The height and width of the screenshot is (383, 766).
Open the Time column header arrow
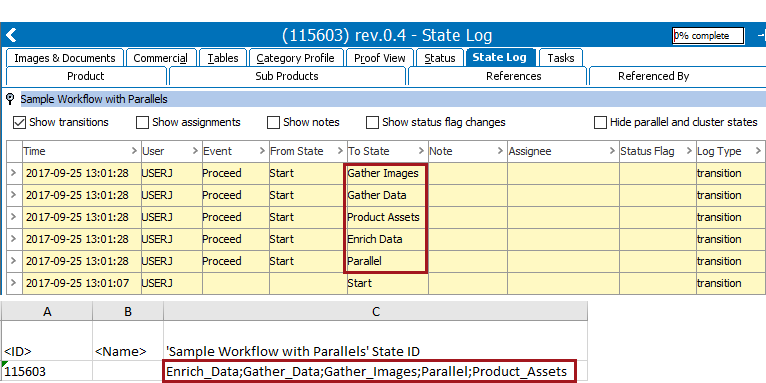[x=134, y=151]
